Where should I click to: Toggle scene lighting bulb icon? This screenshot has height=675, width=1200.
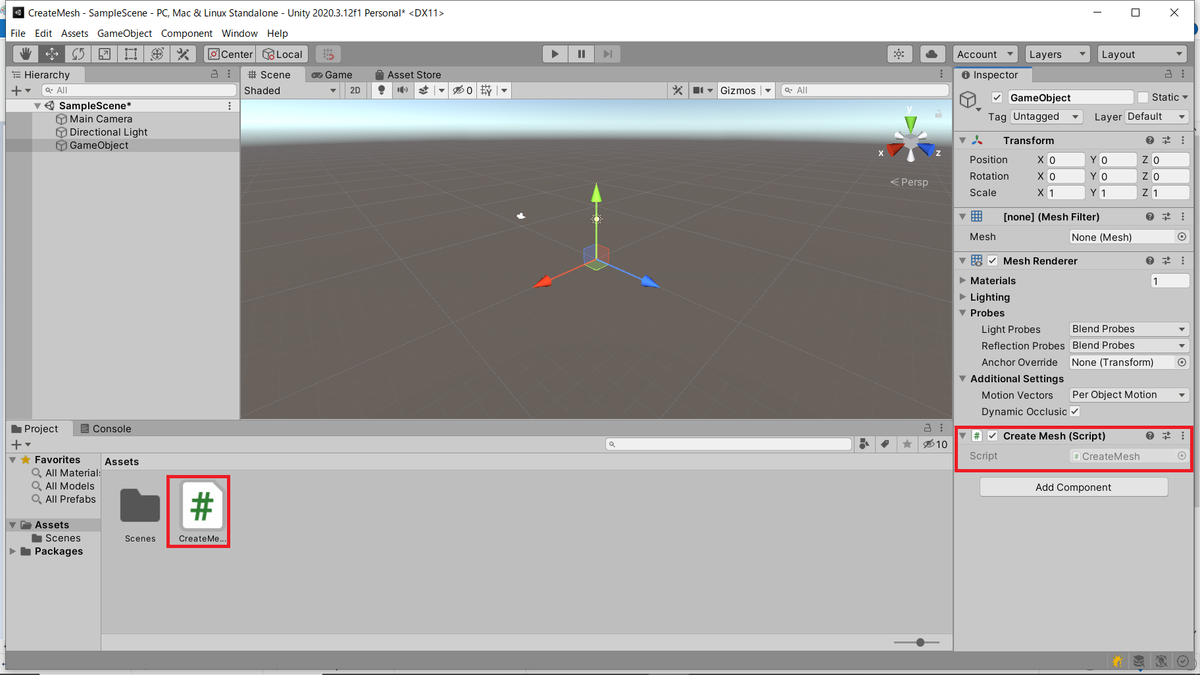click(380, 90)
